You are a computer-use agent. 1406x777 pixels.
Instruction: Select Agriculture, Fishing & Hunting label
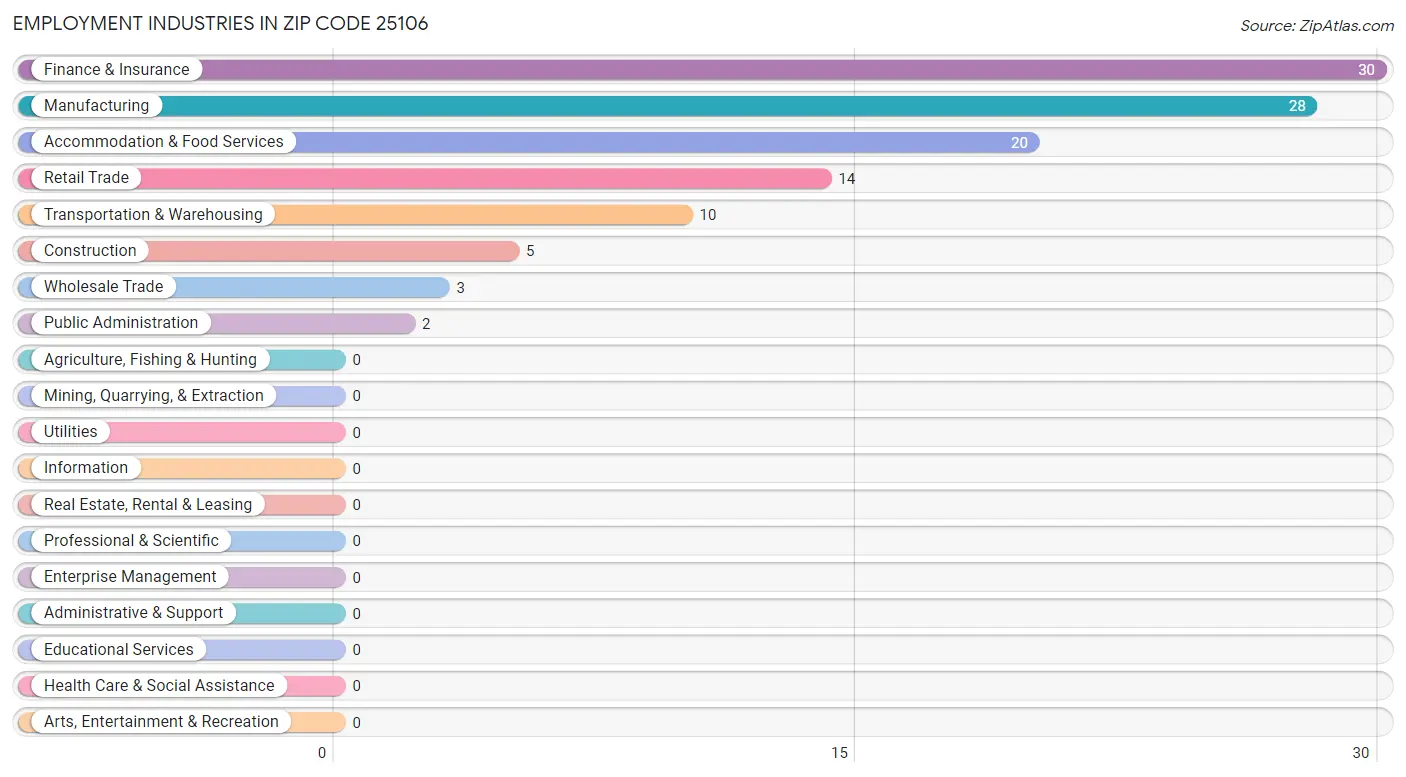pyautogui.click(x=150, y=359)
